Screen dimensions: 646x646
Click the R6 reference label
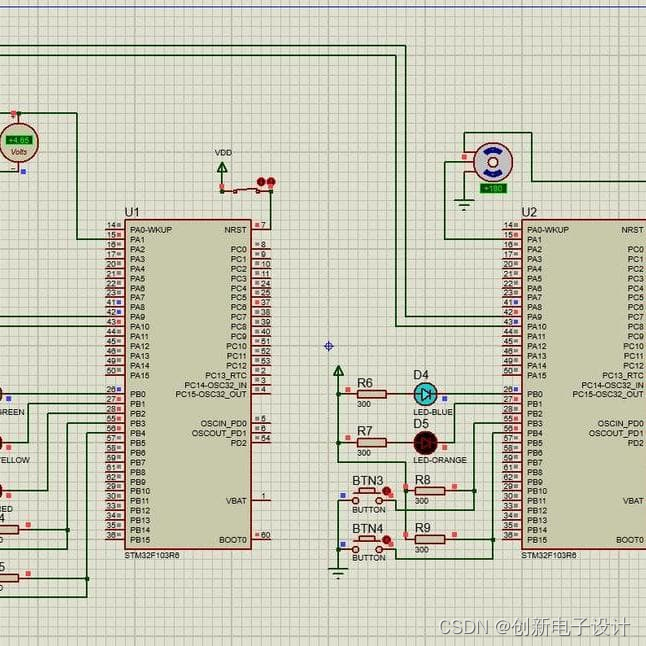point(365,383)
